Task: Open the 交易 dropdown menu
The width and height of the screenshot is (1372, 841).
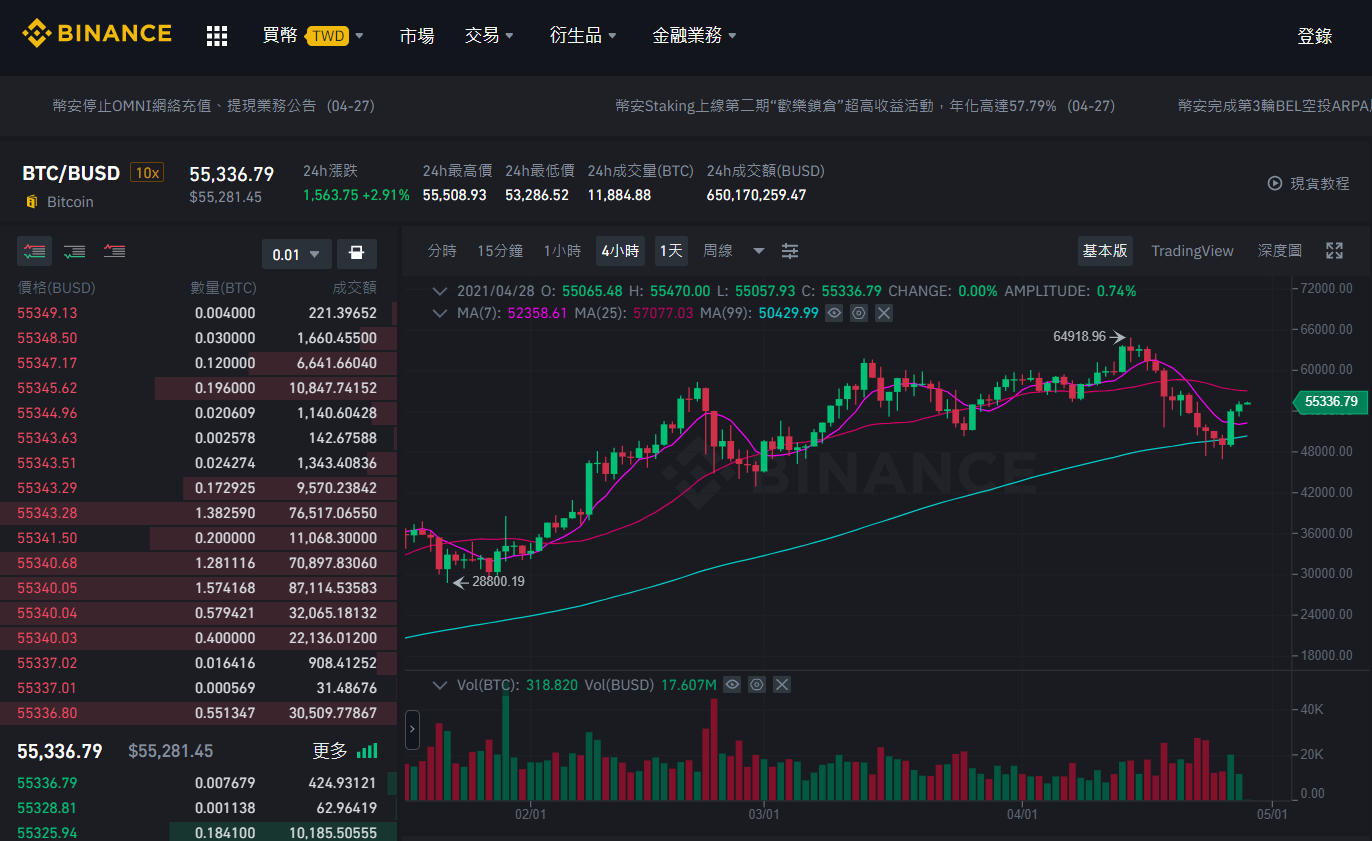Action: (x=489, y=36)
